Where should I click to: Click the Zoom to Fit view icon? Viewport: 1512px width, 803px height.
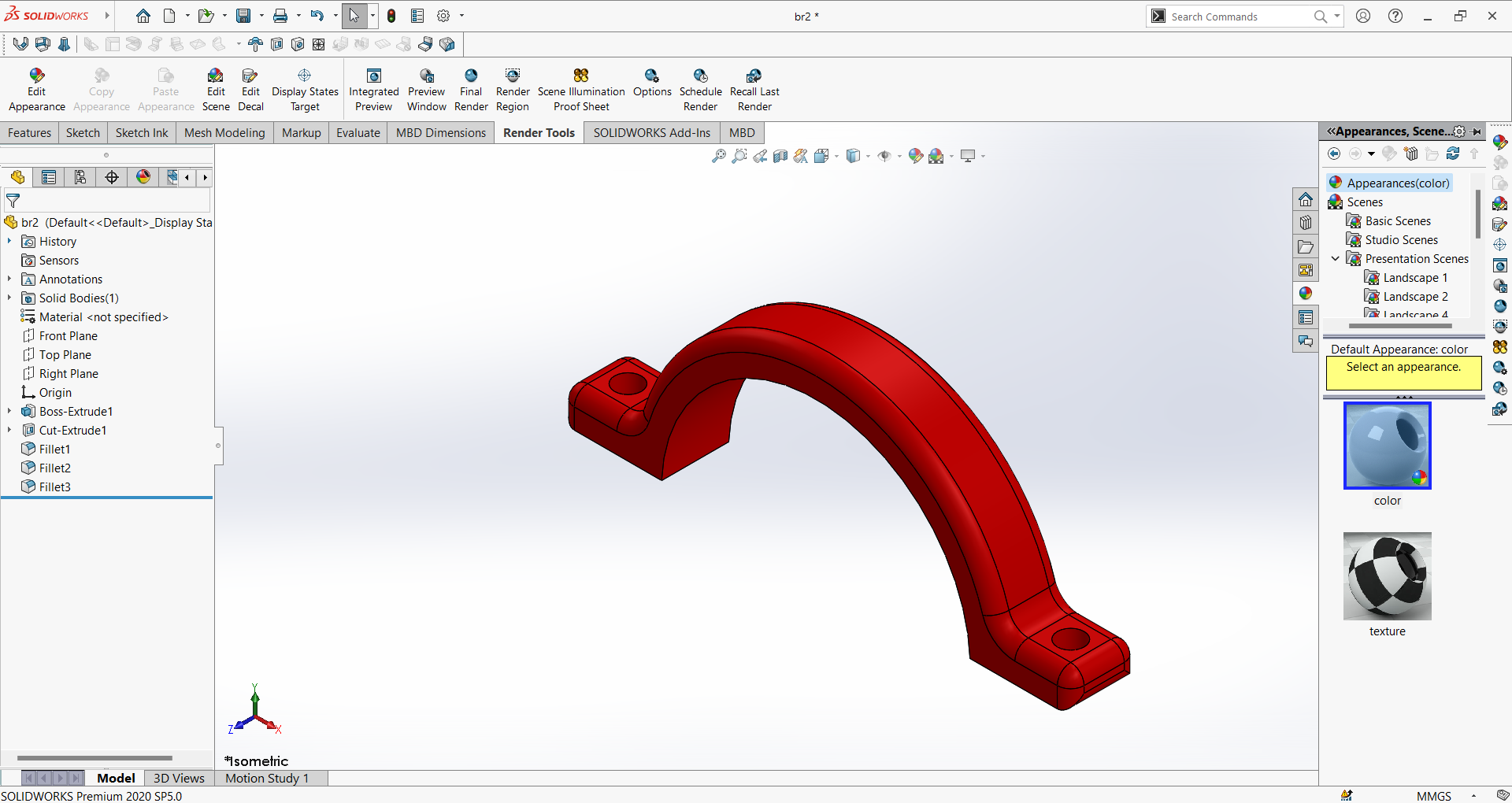(x=719, y=156)
